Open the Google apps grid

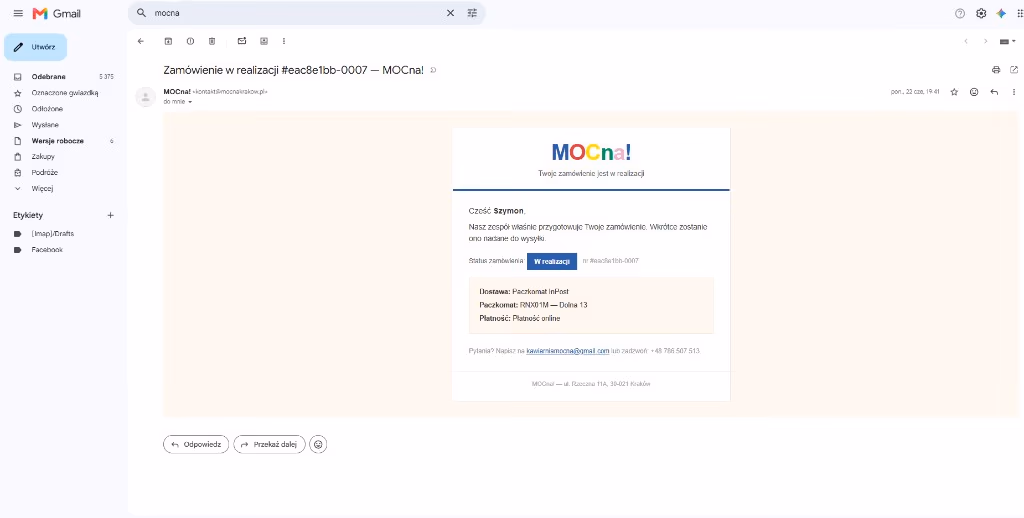(x=1020, y=13)
